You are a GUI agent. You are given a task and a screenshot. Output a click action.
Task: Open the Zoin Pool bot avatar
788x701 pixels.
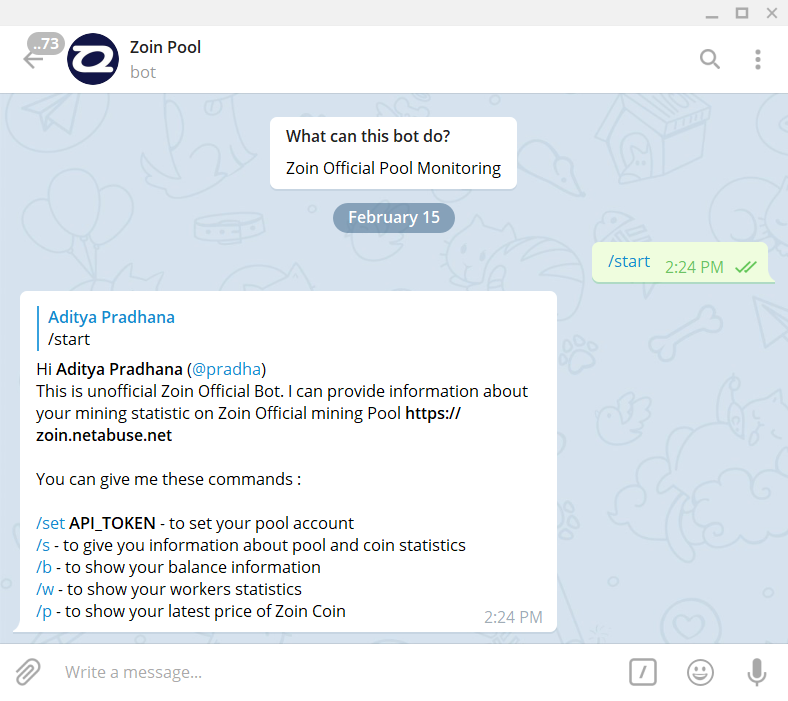[x=93, y=59]
